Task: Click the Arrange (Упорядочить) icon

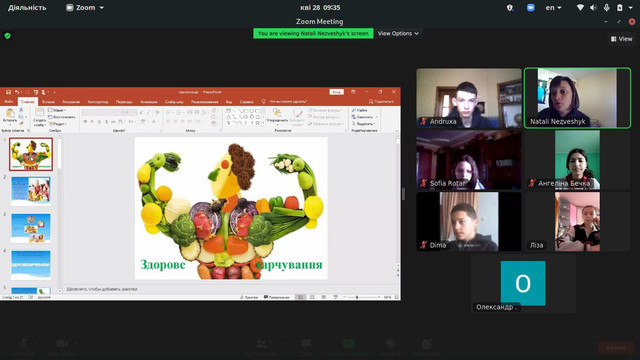Action: coord(277,112)
